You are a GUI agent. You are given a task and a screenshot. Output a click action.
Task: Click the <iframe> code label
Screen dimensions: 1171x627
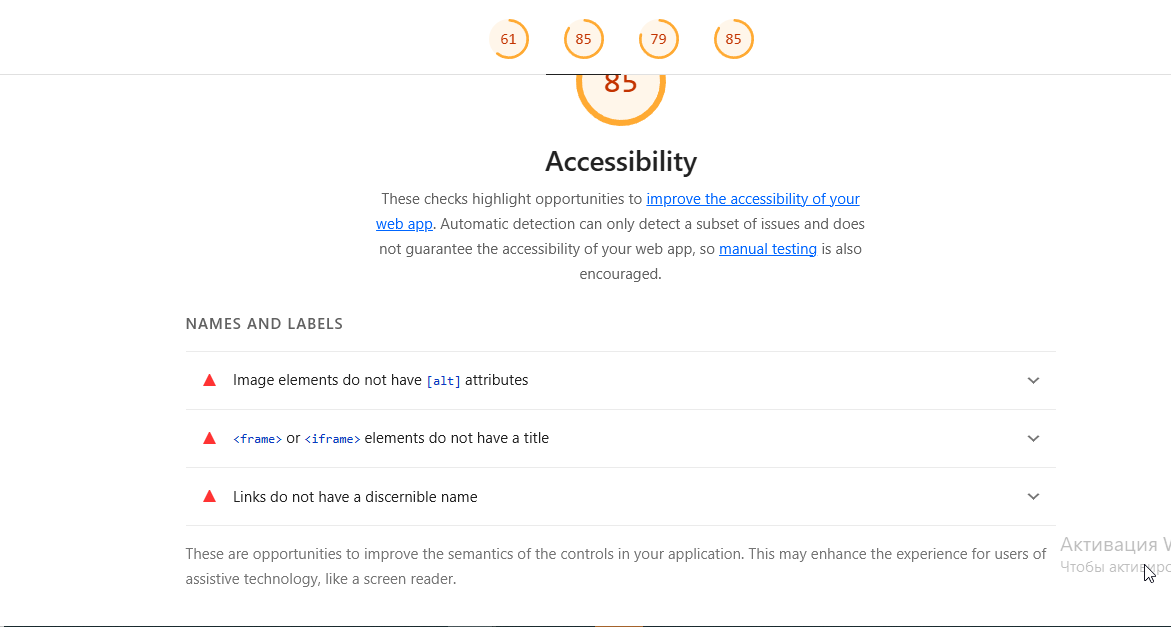(x=332, y=439)
